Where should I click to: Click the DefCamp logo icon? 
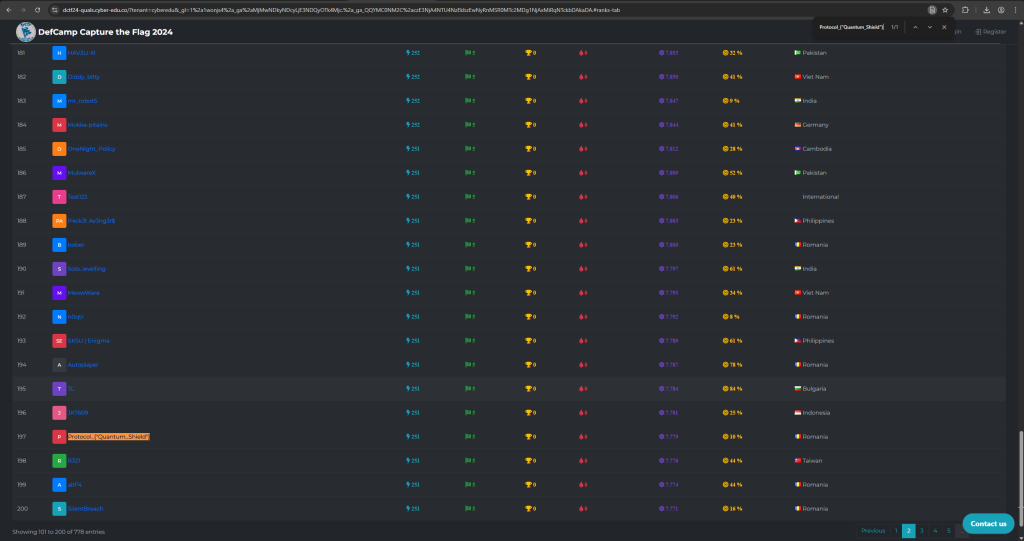(25, 31)
